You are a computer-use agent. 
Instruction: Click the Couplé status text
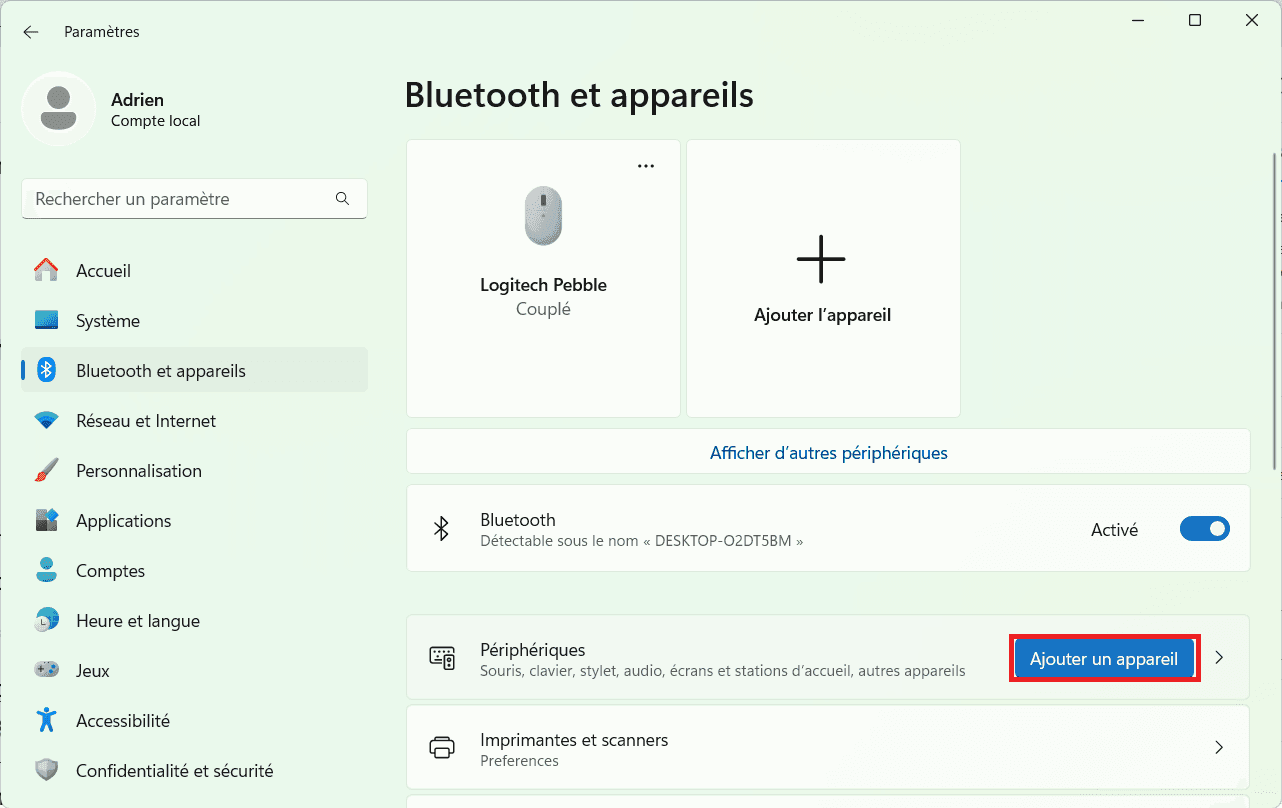tap(543, 309)
